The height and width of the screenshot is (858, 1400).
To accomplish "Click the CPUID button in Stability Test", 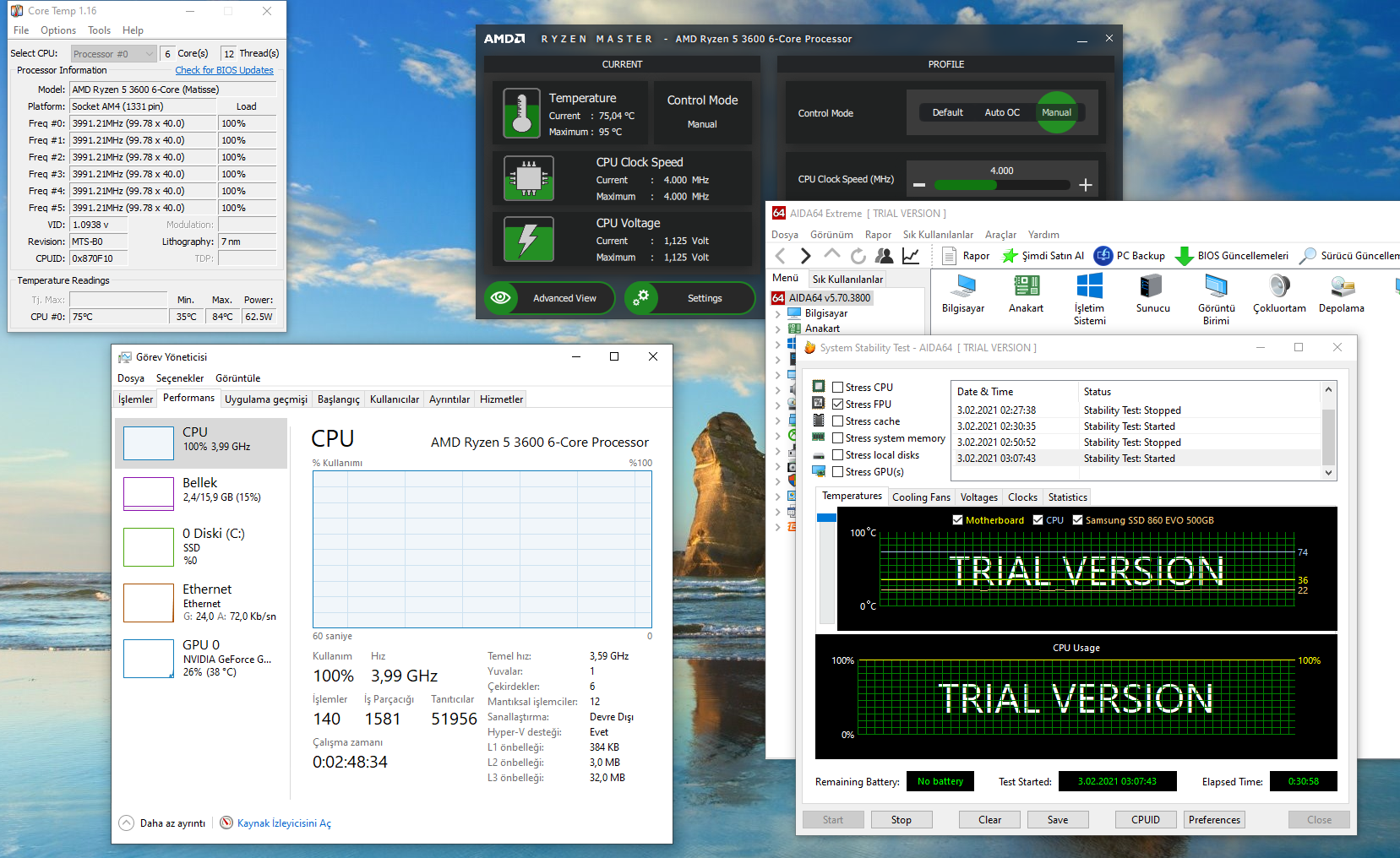I will coord(1146,820).
